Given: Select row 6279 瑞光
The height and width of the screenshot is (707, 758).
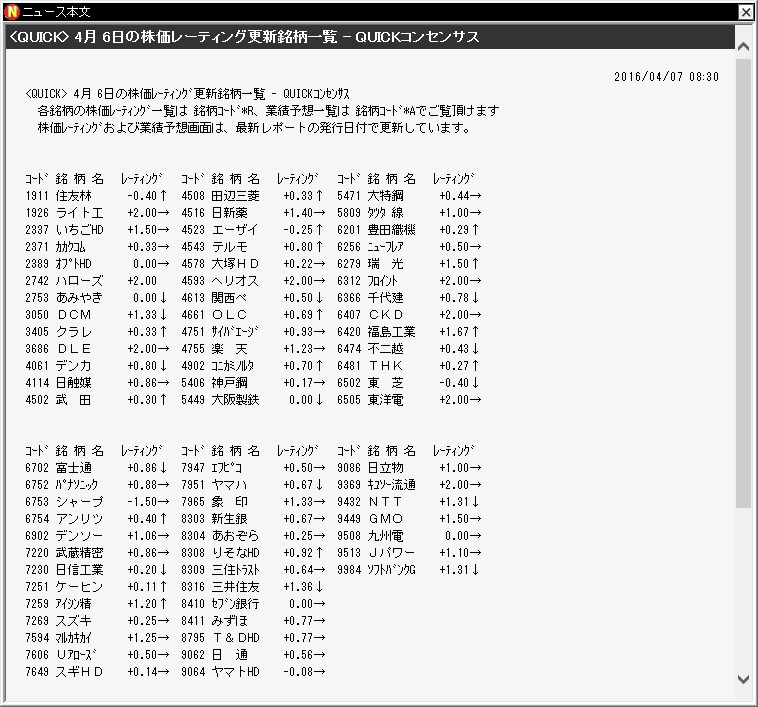Looking at the screenshot, I should coord(409,264).
